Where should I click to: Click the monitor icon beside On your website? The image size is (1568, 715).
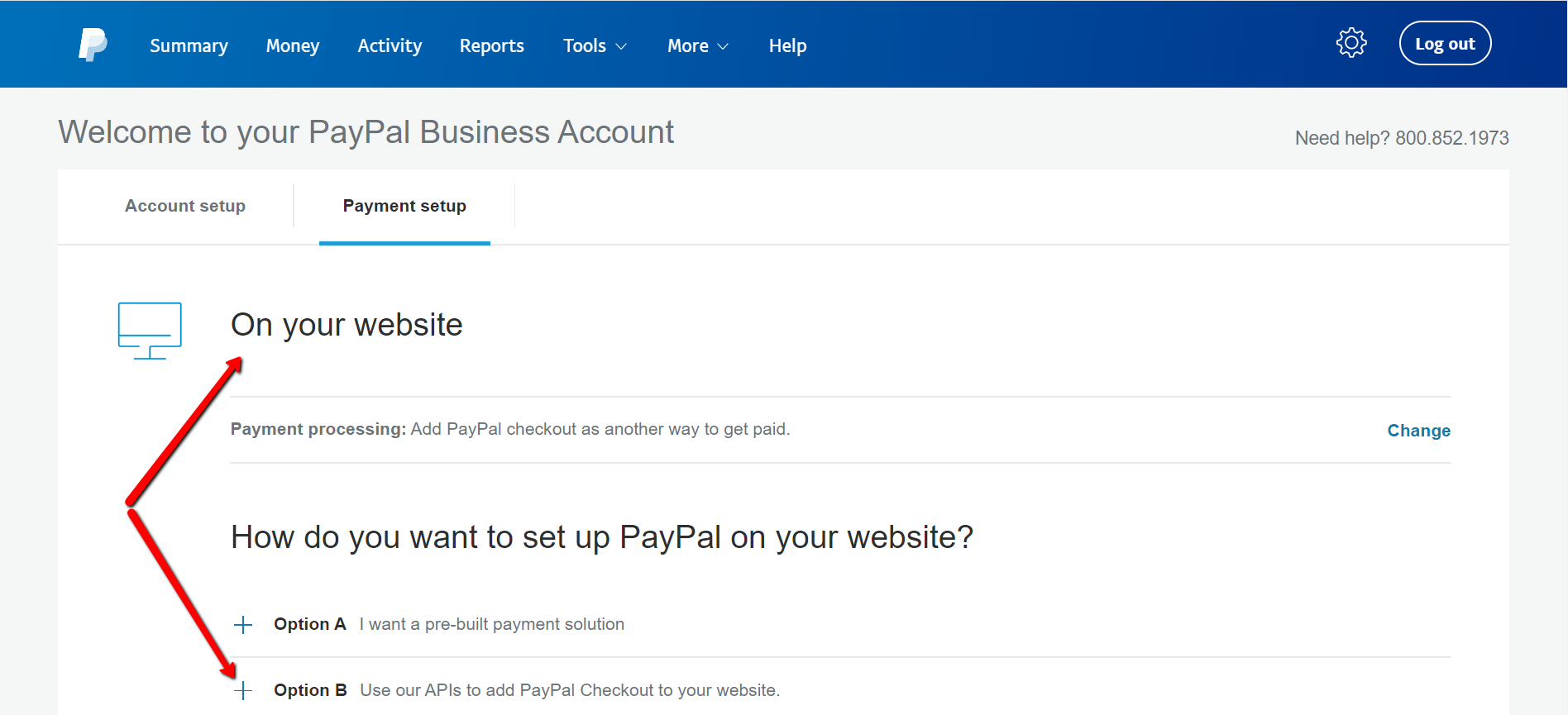(x=150, y=331)
